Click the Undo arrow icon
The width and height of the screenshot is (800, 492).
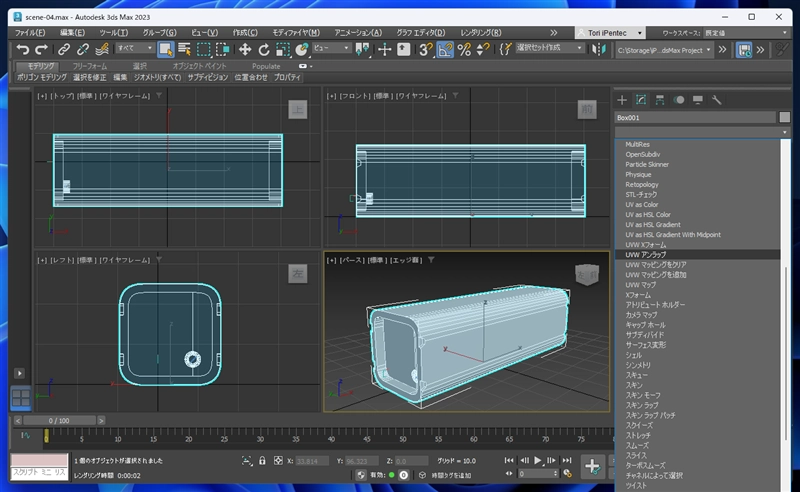coord(22,48)
